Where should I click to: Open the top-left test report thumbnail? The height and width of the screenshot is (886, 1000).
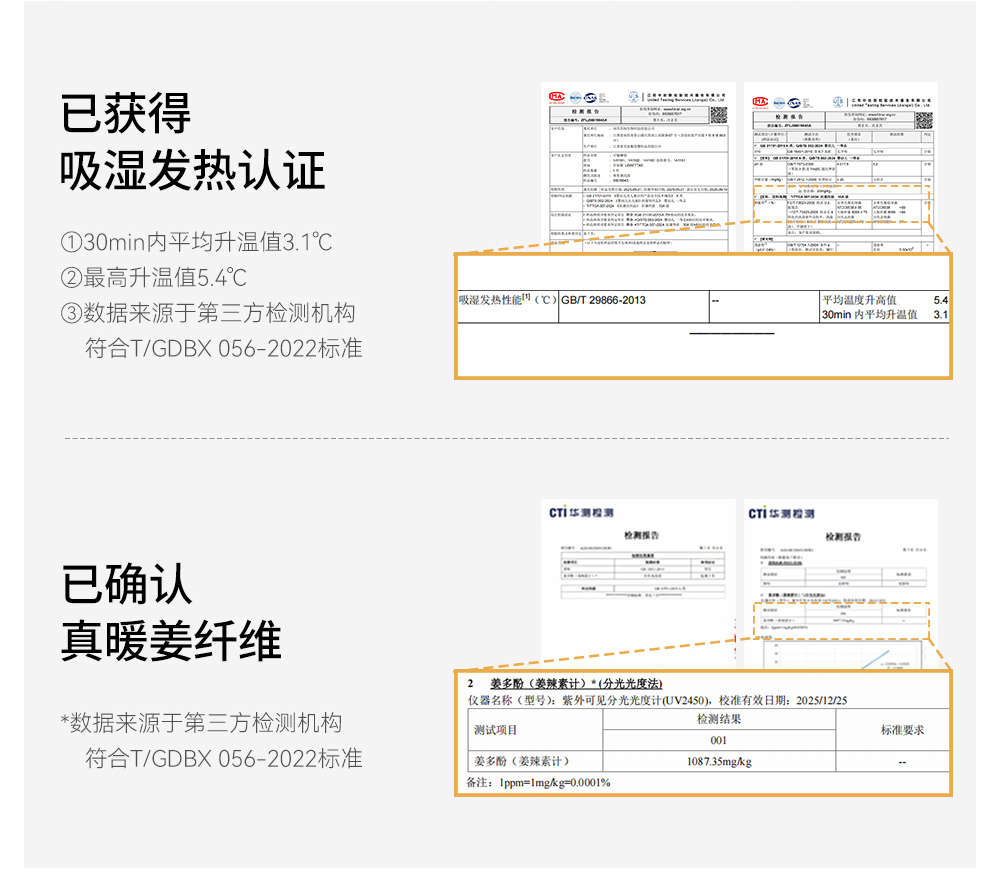click(637, 165)
